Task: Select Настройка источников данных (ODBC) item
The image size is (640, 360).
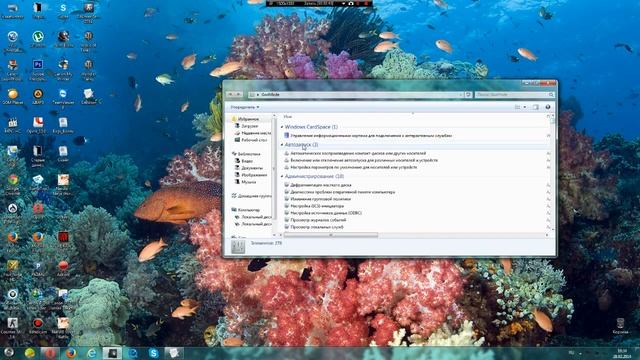Action: tap(323, 213)
